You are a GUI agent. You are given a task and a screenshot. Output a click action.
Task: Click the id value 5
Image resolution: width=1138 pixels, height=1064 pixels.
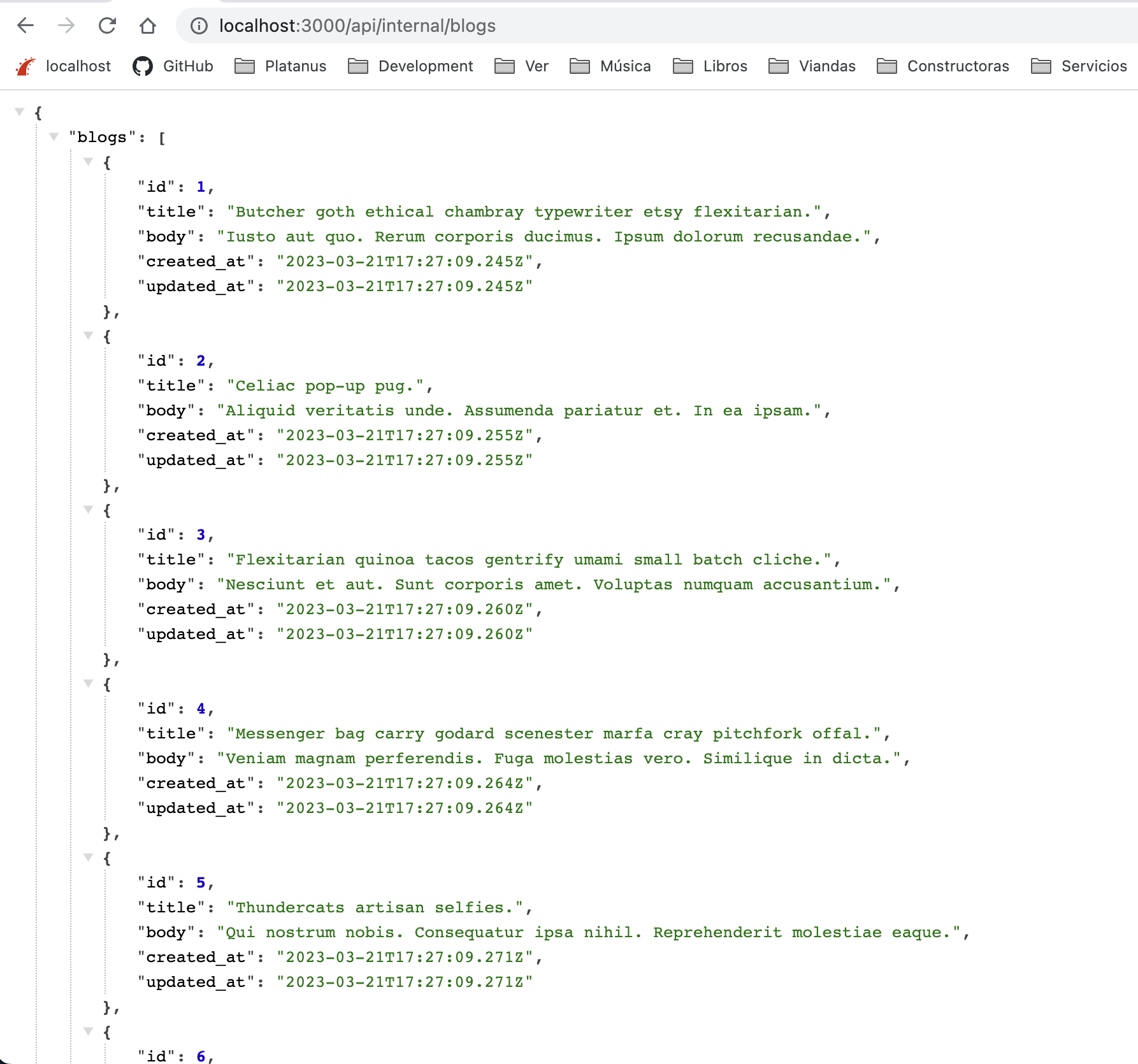coord(201,882)
